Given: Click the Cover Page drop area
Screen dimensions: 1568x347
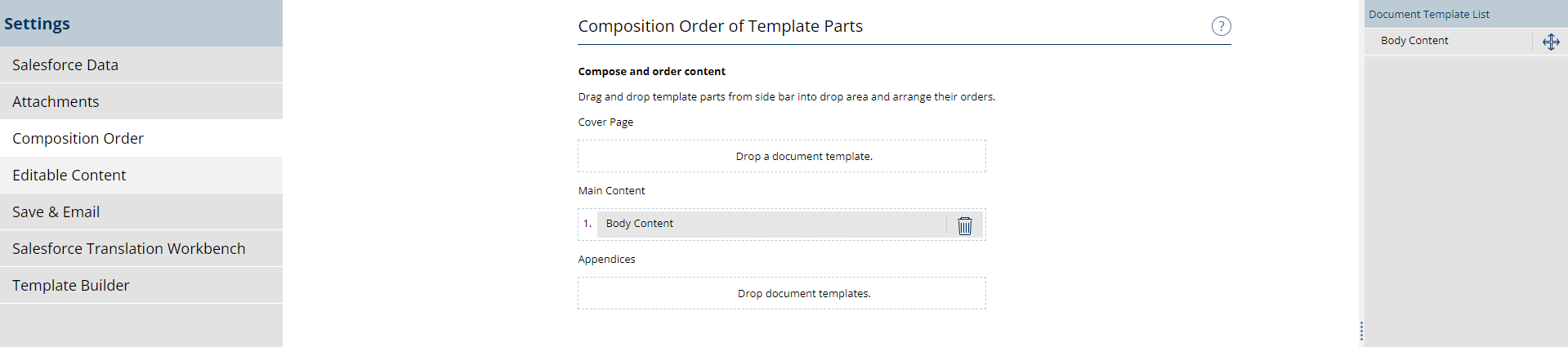Looking at the screenshot, I should click(x=781, y=156).
